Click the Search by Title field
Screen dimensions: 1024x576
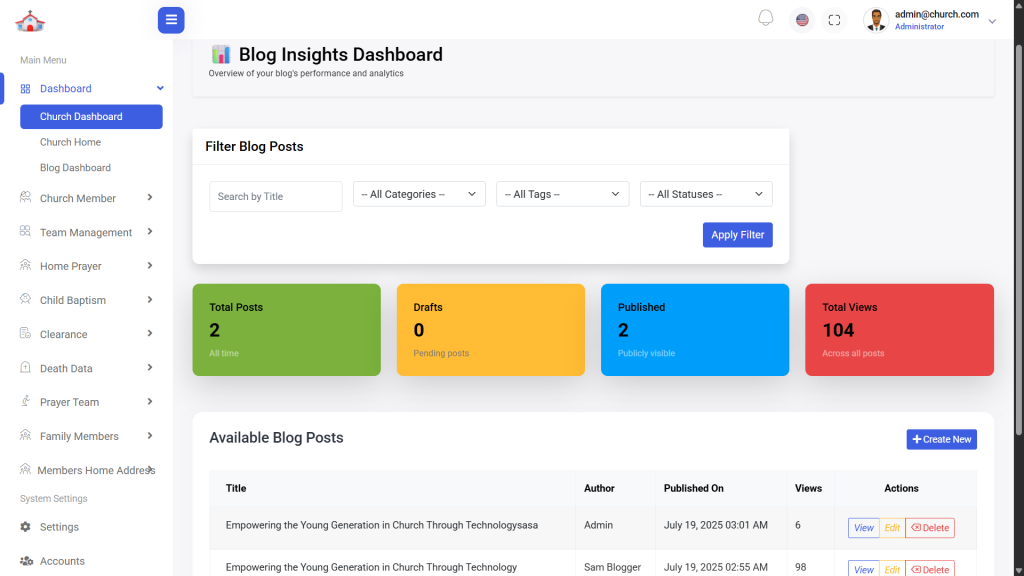coord(276,196)
